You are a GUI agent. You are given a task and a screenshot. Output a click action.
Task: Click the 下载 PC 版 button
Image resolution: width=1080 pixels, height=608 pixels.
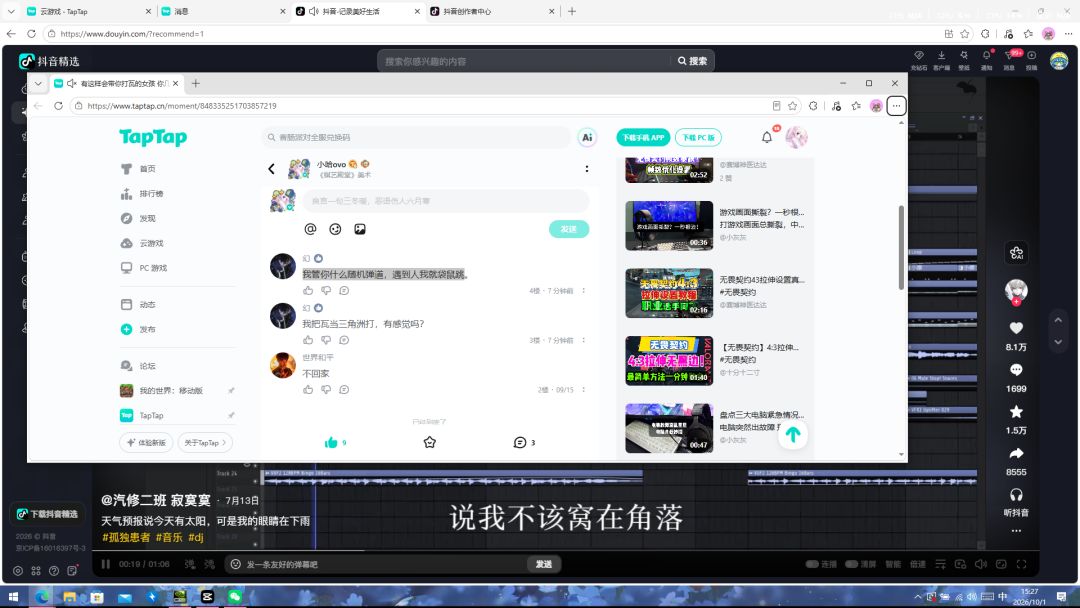tap(698, 138)
